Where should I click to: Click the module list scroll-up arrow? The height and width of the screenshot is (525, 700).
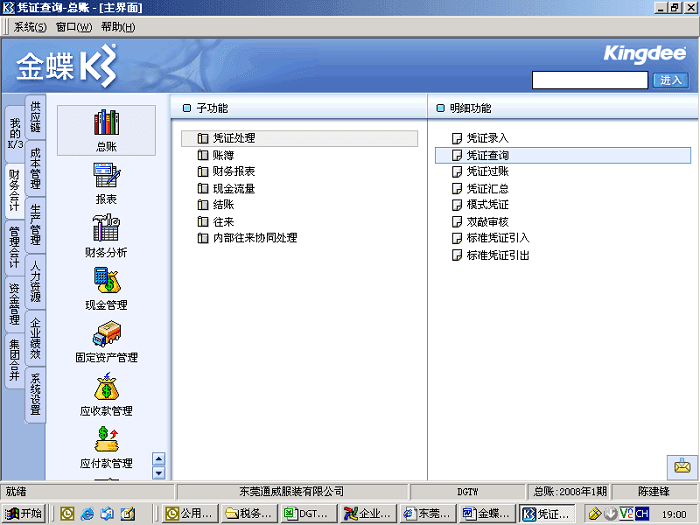(x=159, y=458)
